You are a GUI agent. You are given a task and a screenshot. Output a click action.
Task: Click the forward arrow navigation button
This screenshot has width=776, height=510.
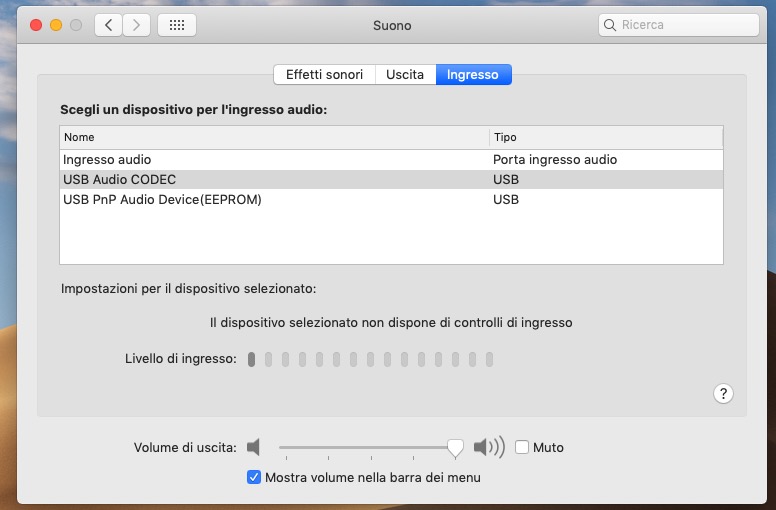pyautogui.click(x=137, y=25)
